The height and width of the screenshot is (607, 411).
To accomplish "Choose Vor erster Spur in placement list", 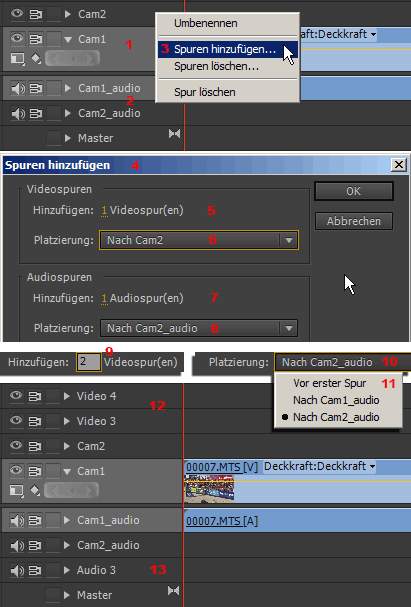I will coord(329,383).
